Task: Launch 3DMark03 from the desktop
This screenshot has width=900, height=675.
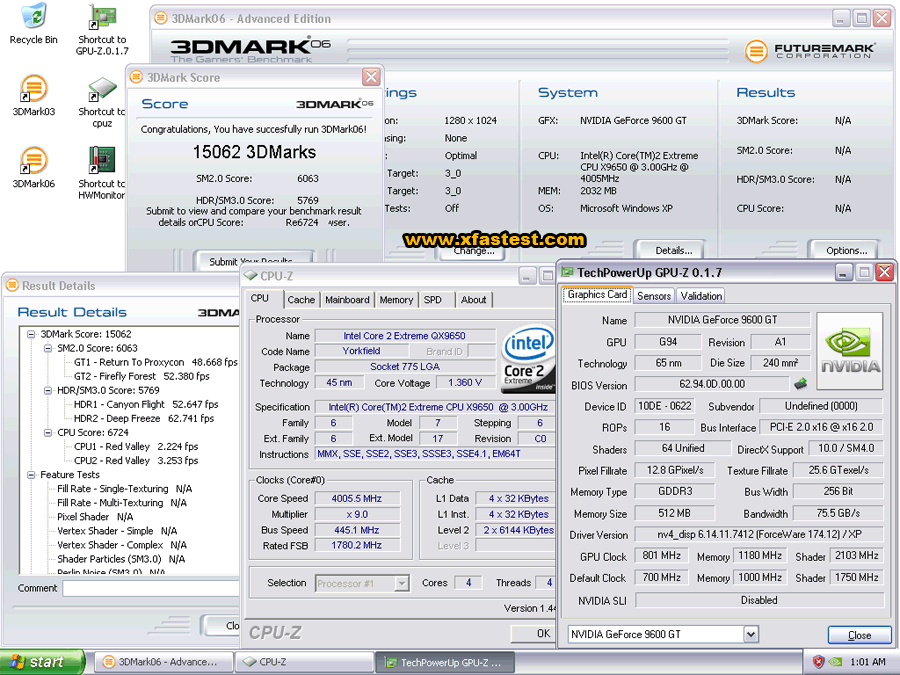Action: pos(33,90)
